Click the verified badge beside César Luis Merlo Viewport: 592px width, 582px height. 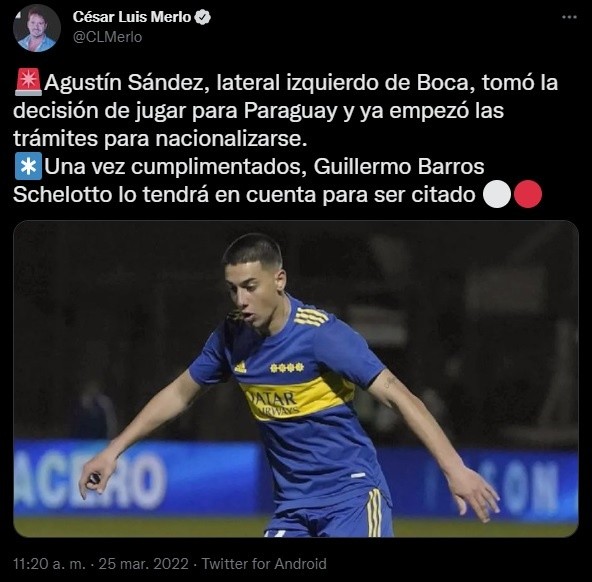pos(203,17)
